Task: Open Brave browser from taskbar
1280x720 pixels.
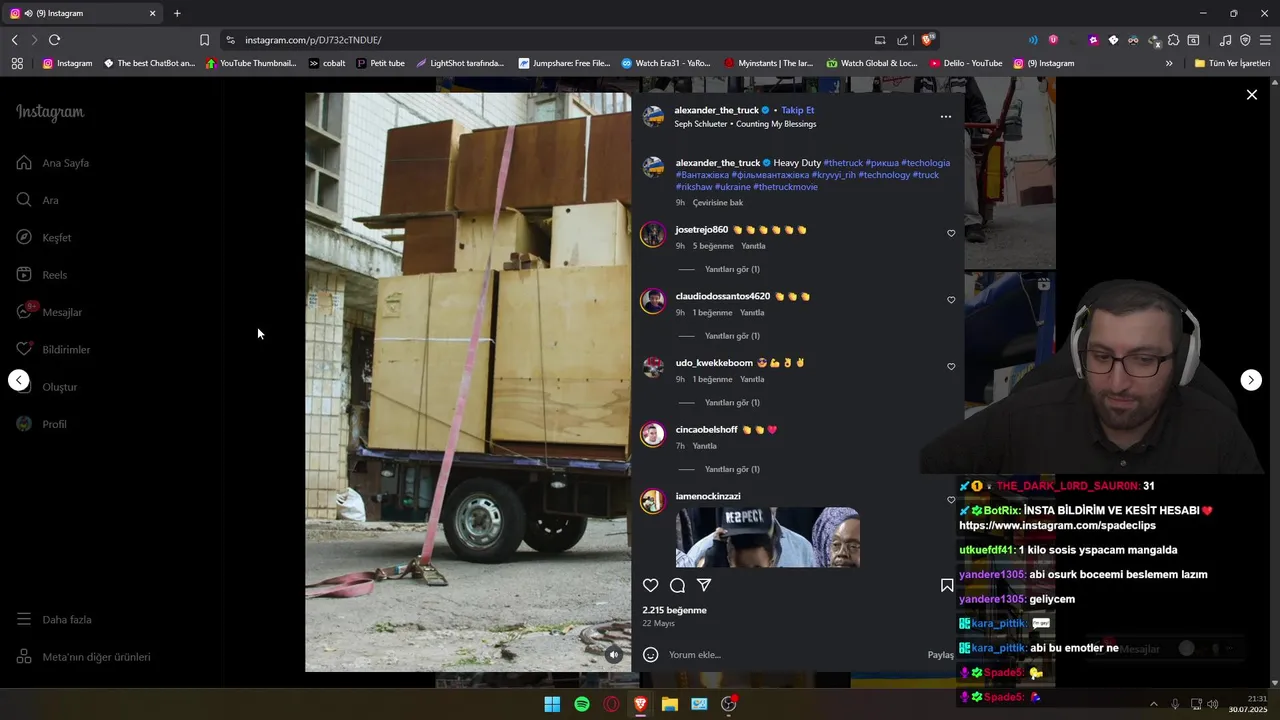Action: (640, 704)
